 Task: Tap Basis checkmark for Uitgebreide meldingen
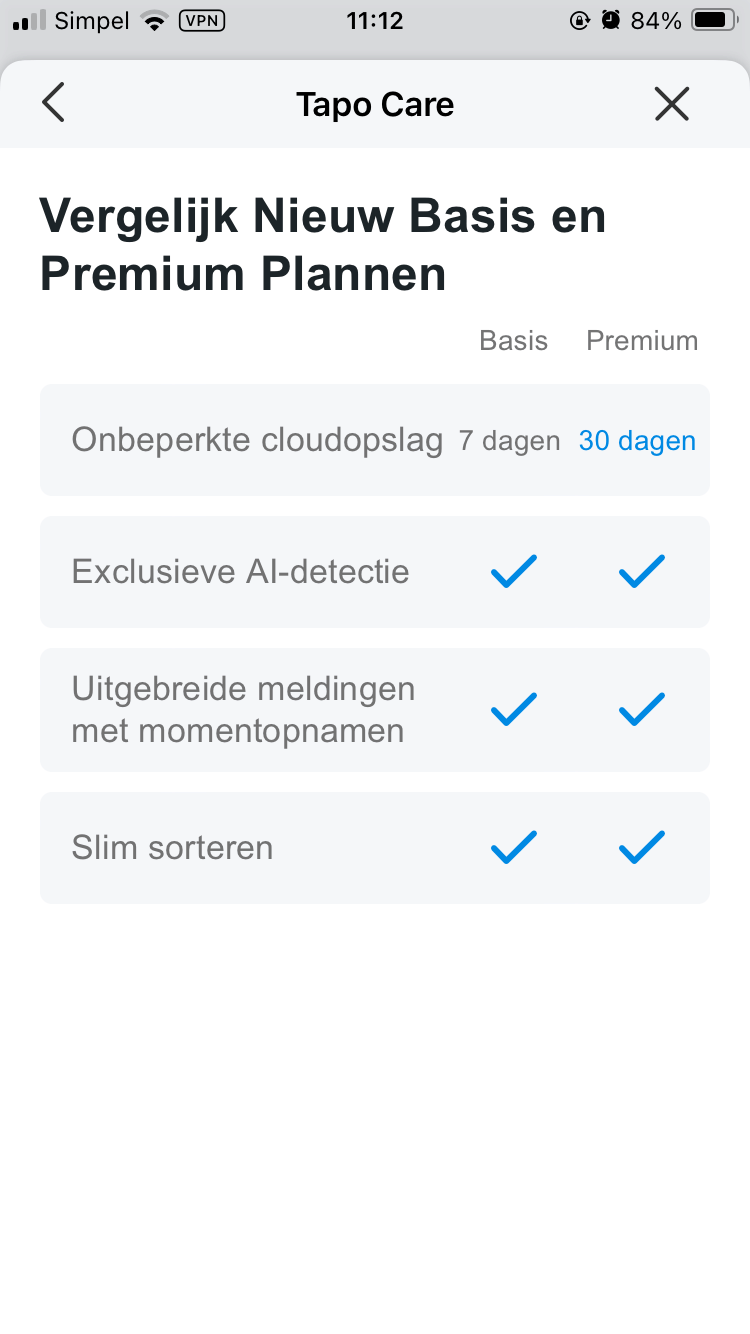click(x=514, y=710)
